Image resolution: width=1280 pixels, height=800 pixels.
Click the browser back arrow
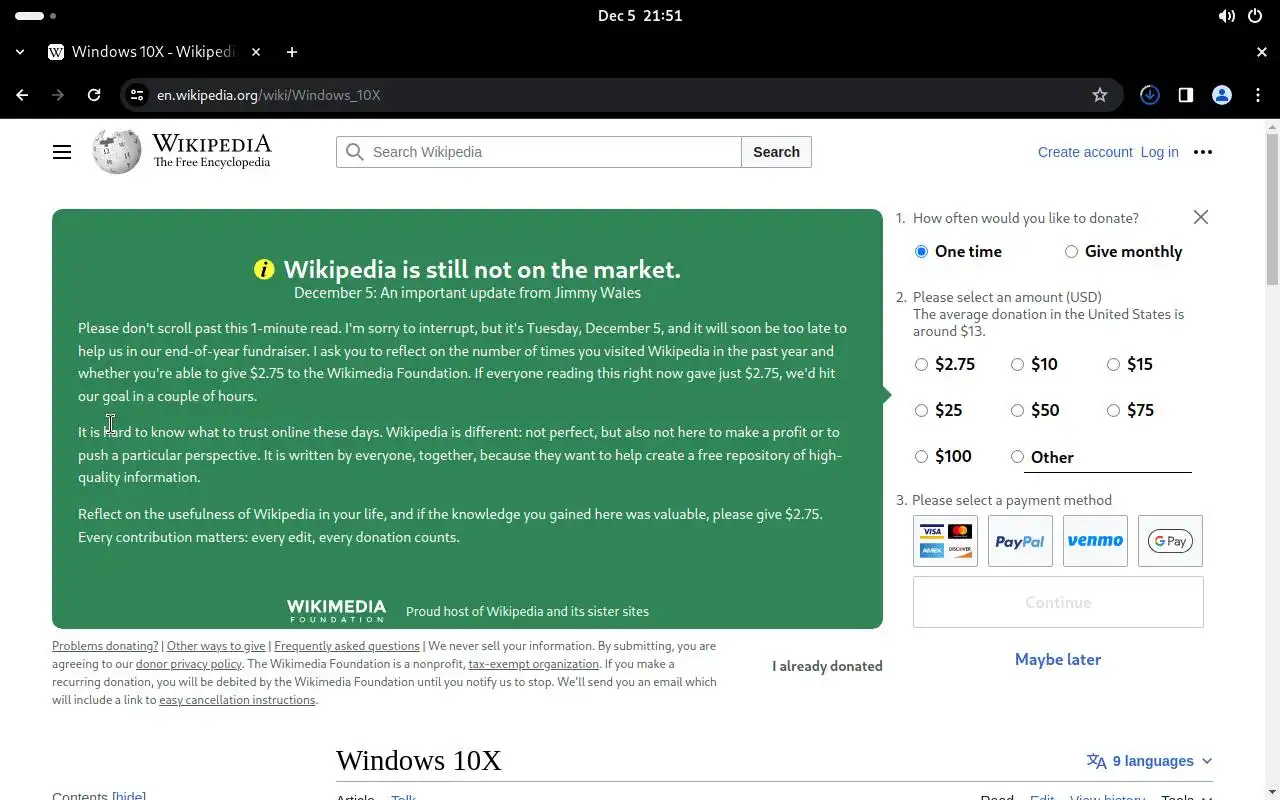coord(22,95)
